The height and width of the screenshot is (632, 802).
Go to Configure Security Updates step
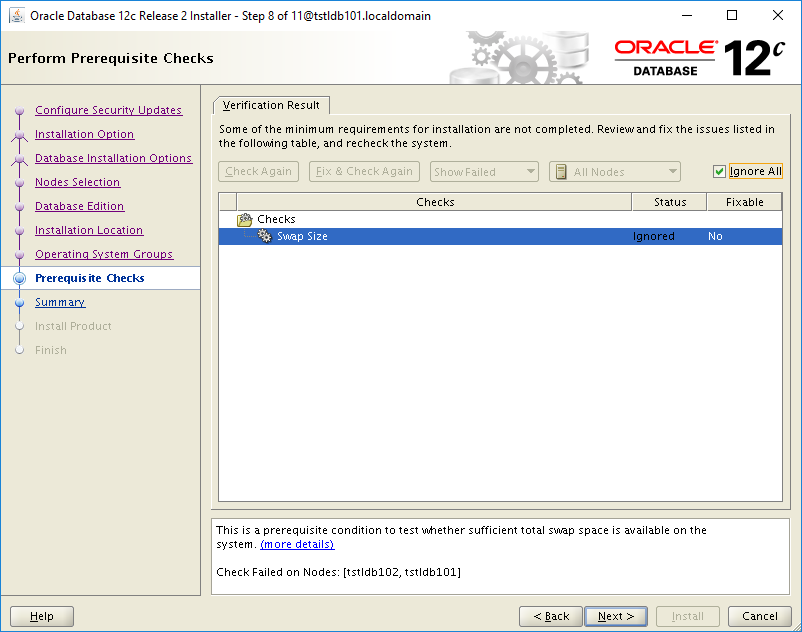click(108, 110)
